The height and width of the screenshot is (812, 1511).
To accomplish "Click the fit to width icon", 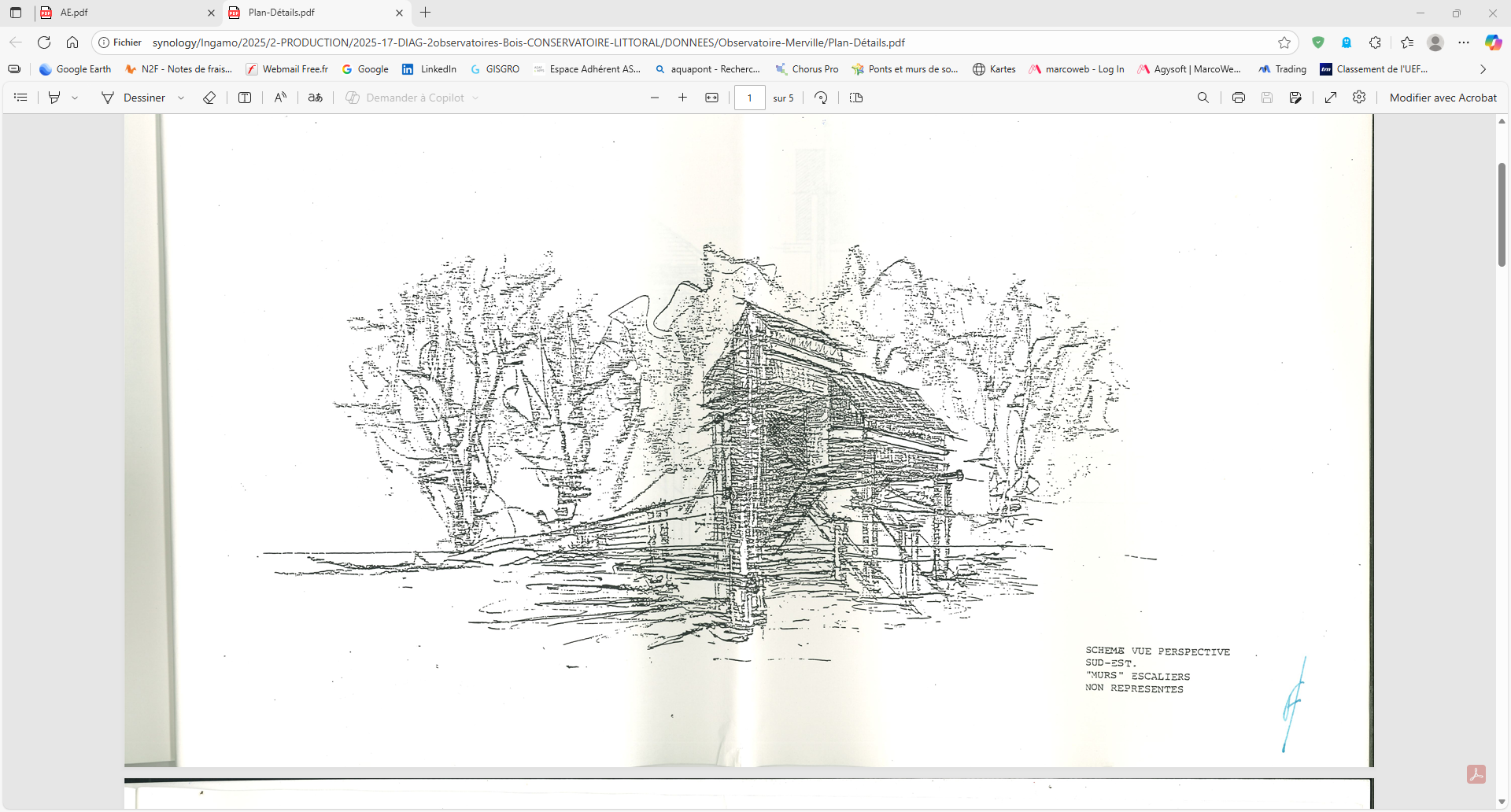I will (x=711, y=98).
